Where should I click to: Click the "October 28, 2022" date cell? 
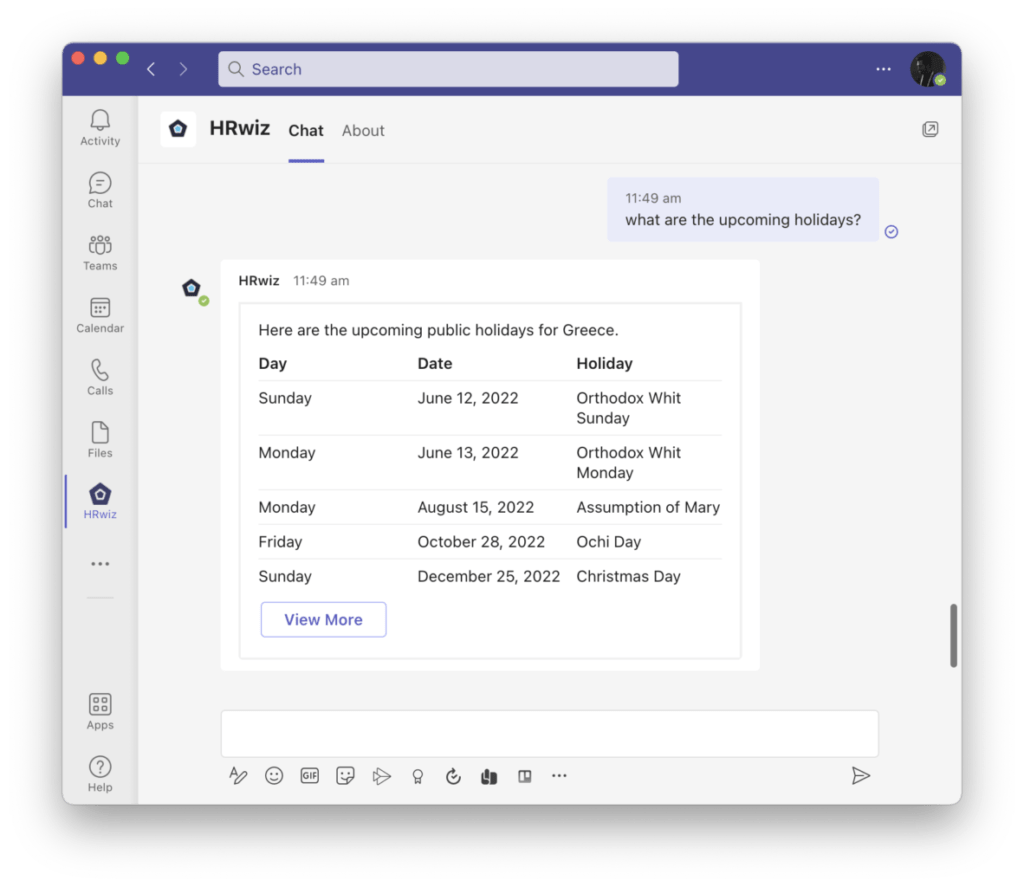pyautogui.click(x=481, y=541)
